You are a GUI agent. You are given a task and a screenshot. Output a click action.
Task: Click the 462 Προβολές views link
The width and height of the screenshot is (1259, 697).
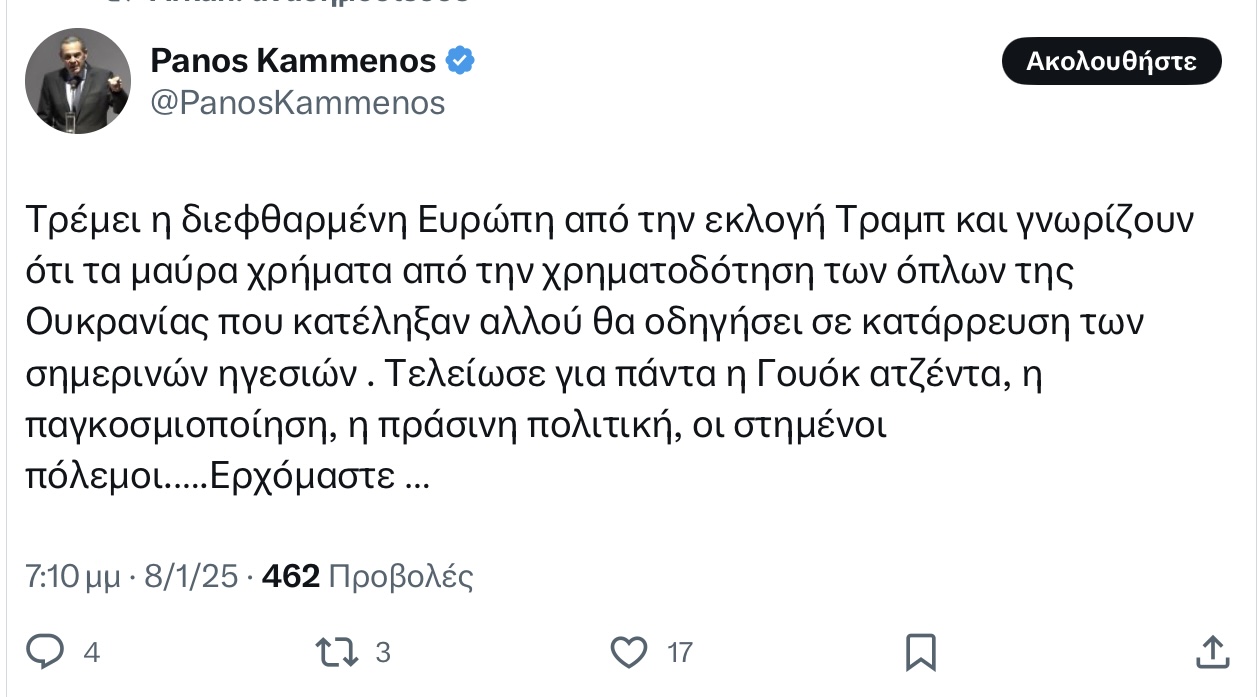(x=368, y=576)
